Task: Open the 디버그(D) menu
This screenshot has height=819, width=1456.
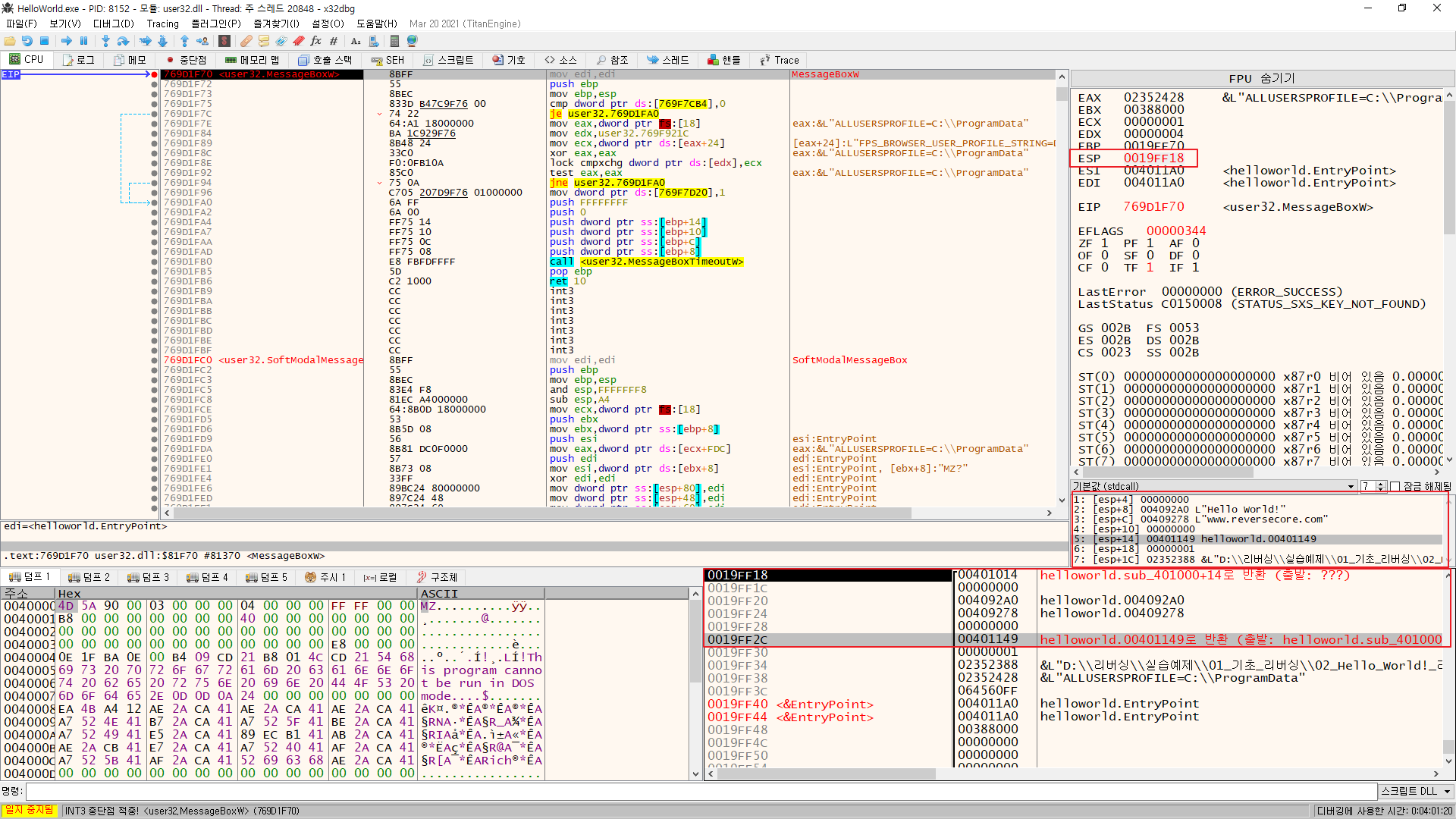Action: [x=113, y=24]
